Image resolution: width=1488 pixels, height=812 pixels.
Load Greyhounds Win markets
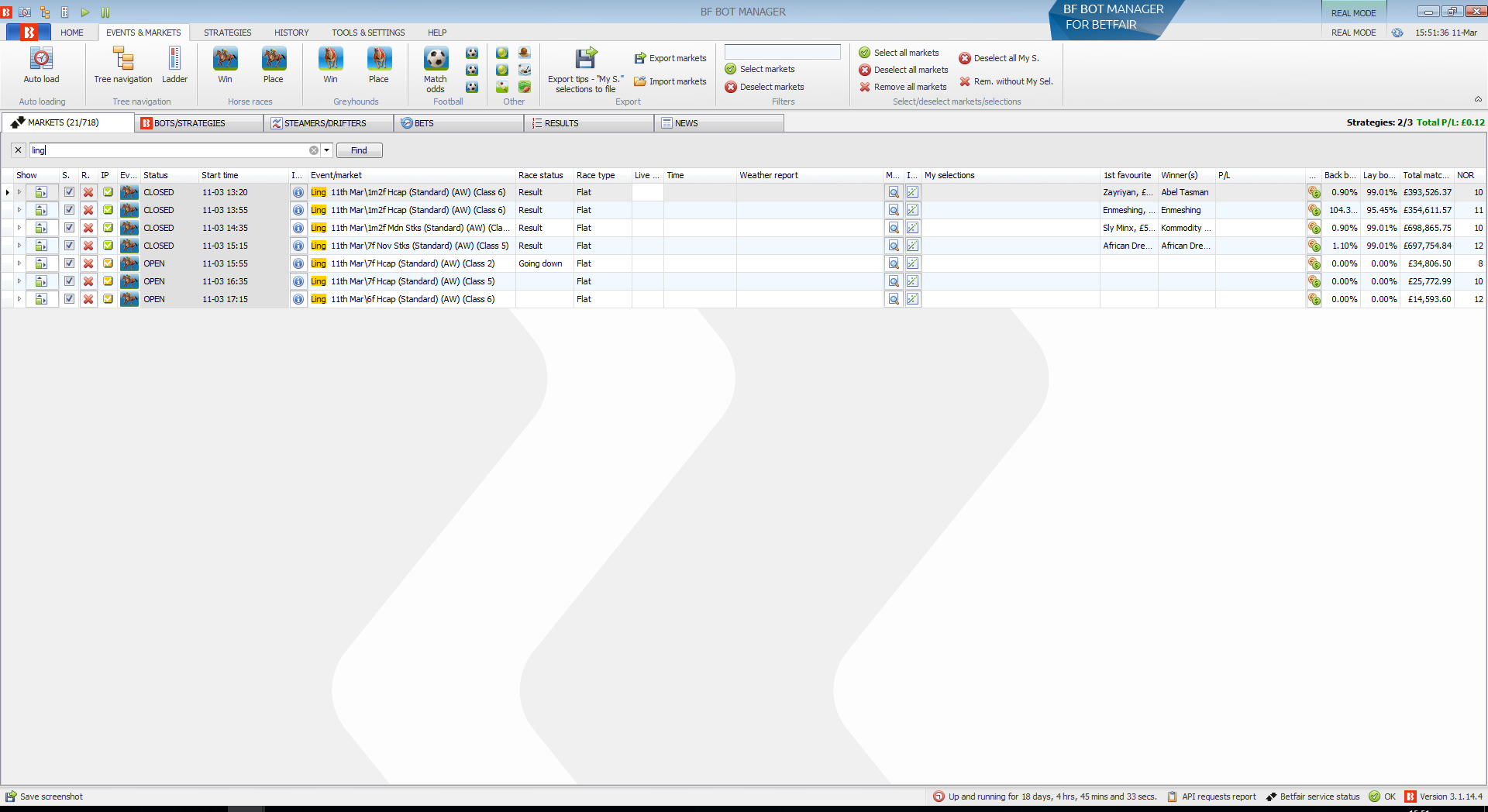[331, 65]
